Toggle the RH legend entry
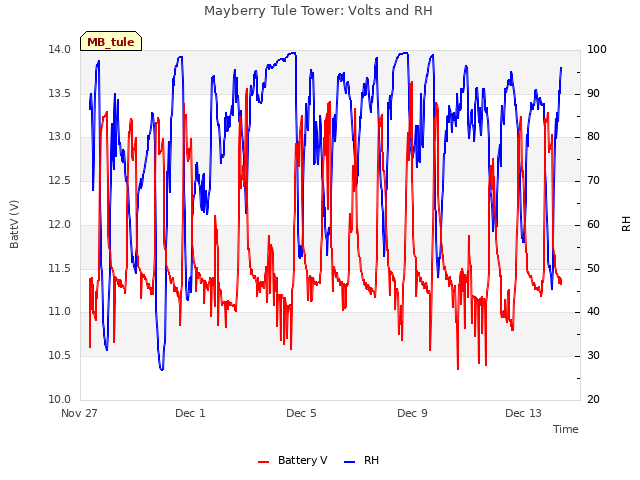The height and width of the screenshot is (480, 640). point(361,460)
